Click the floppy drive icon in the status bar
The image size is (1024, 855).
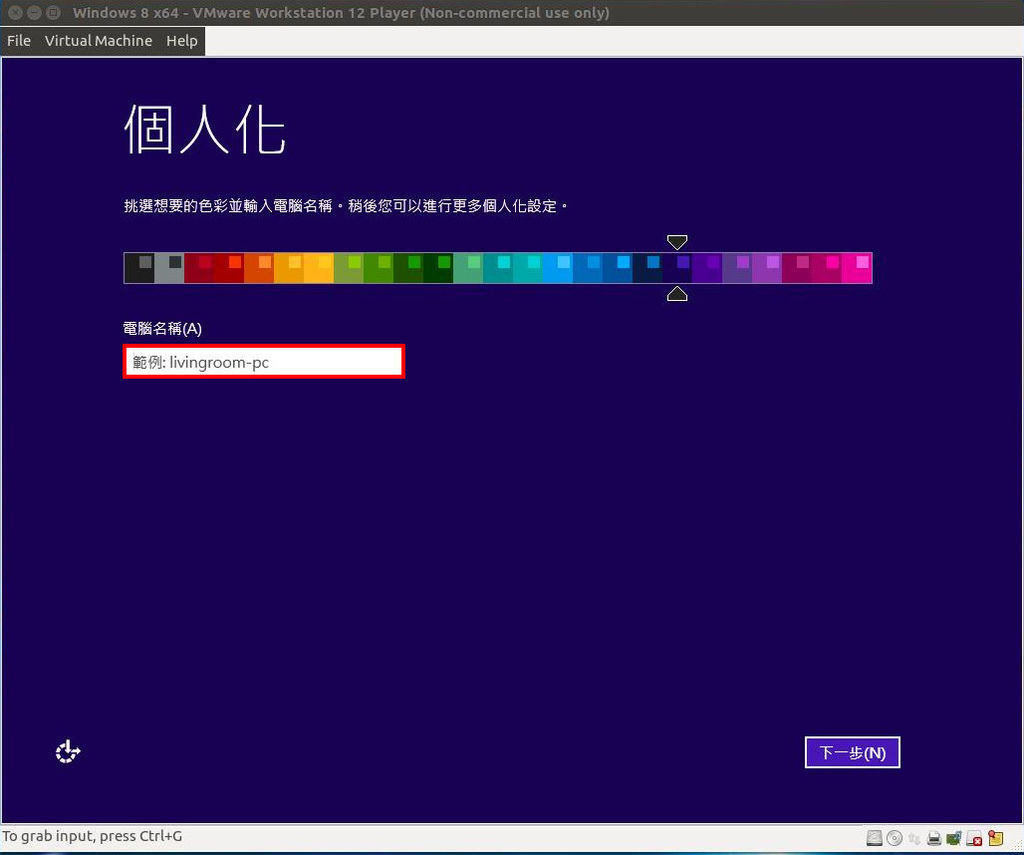pyautogui.click(x=915, y=837)
